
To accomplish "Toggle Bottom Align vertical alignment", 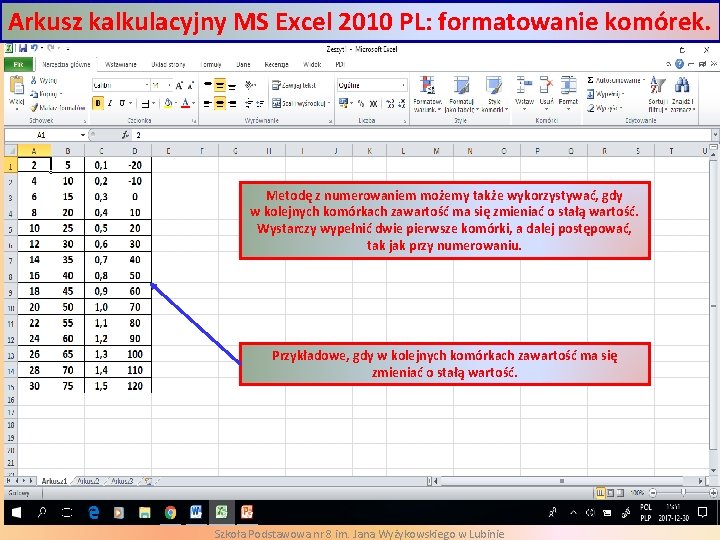I will click(x=232, y=85).
